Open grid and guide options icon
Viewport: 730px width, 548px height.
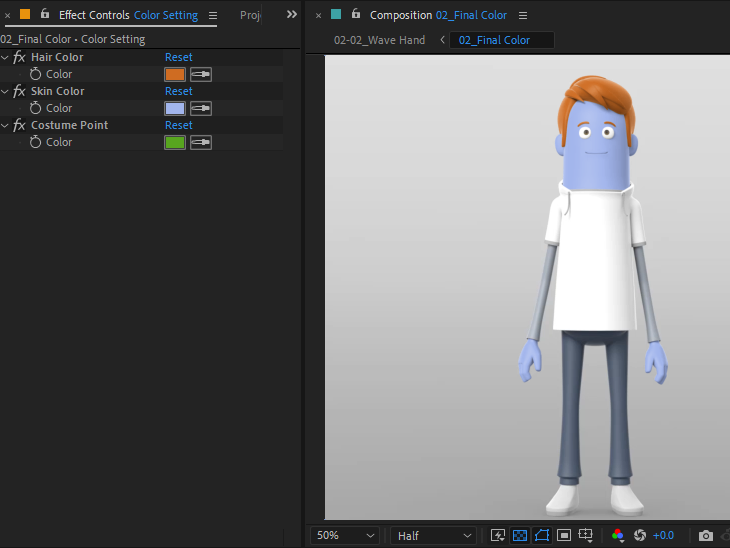[x=586, y=535]
